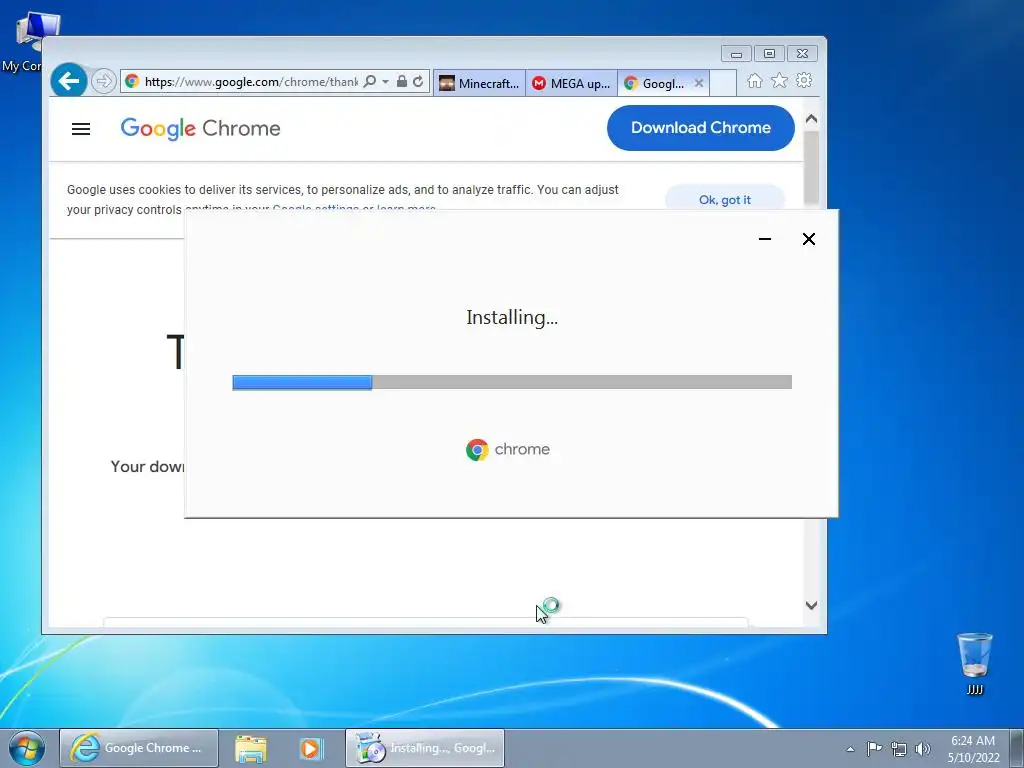Image resolution: width=1024 pixels, height=768 pixels.
Task: Click the installing progress bar
Action: coord(512,382)
